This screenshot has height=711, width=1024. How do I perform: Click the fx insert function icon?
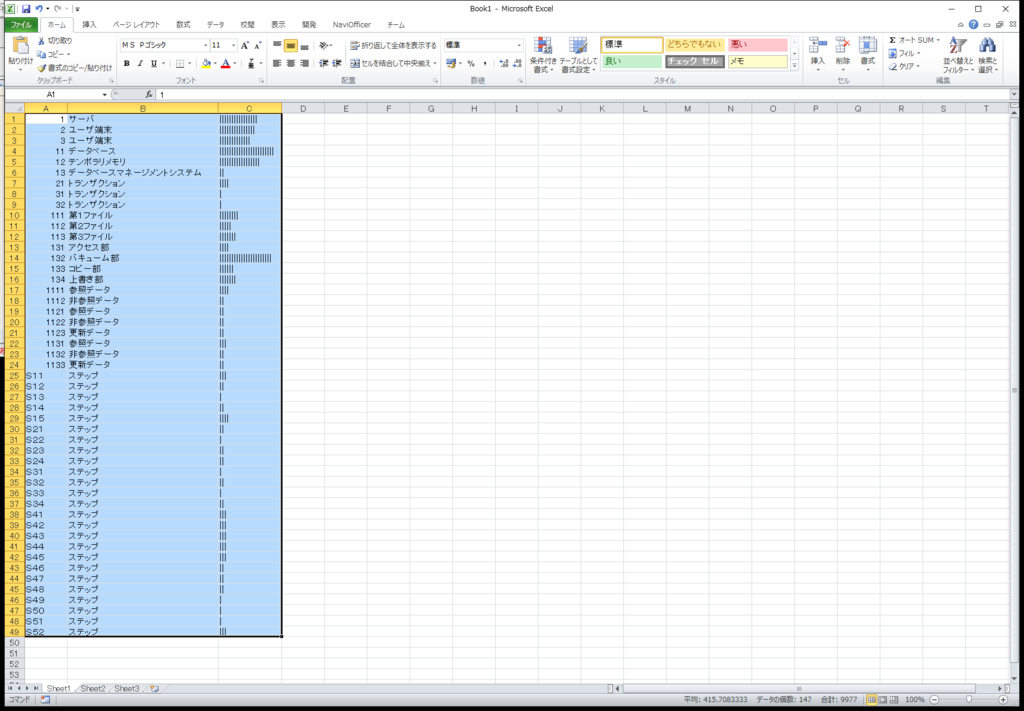[148, 95]
